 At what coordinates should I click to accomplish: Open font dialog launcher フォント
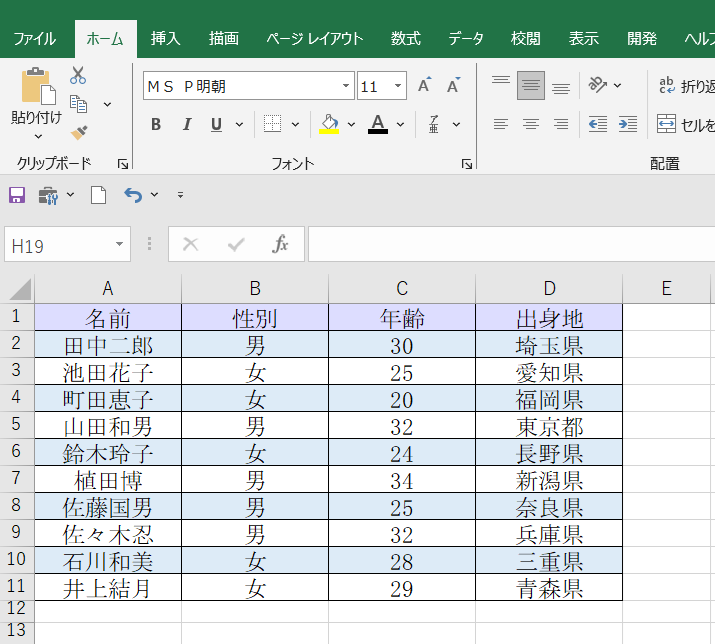point(466,164)
